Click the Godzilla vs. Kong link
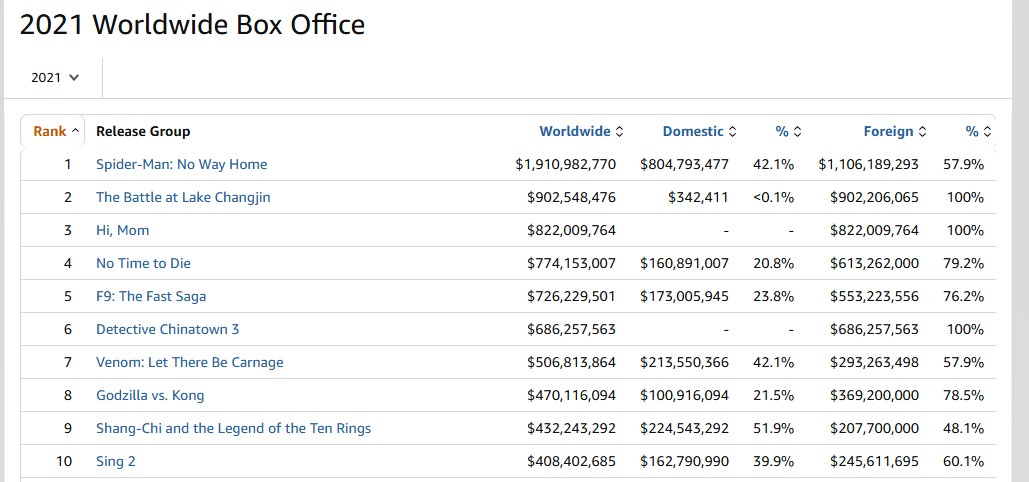The image size is (1029, 482). point(150,395)
